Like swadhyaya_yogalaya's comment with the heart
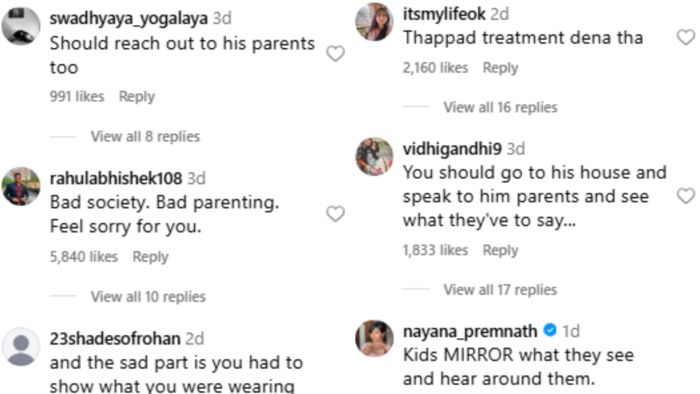 335,54
